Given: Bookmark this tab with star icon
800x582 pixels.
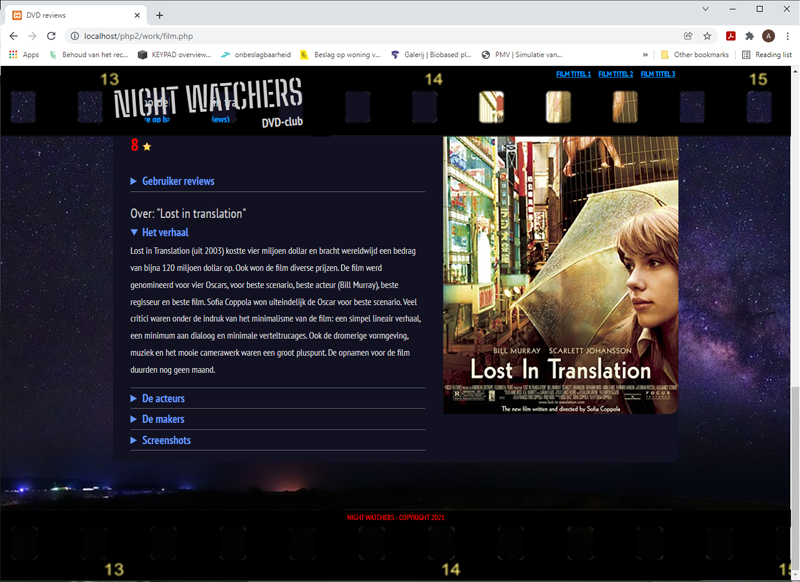Looking at the screenshot, I should point(707,36).
